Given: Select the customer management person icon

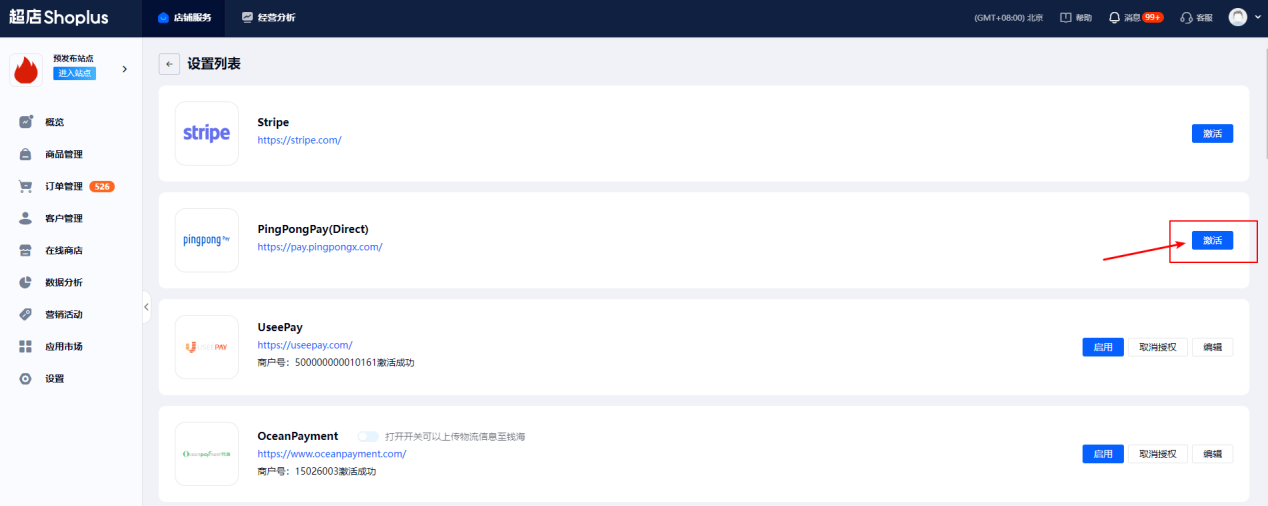Looking at the screenshot, I should point(26,218).
